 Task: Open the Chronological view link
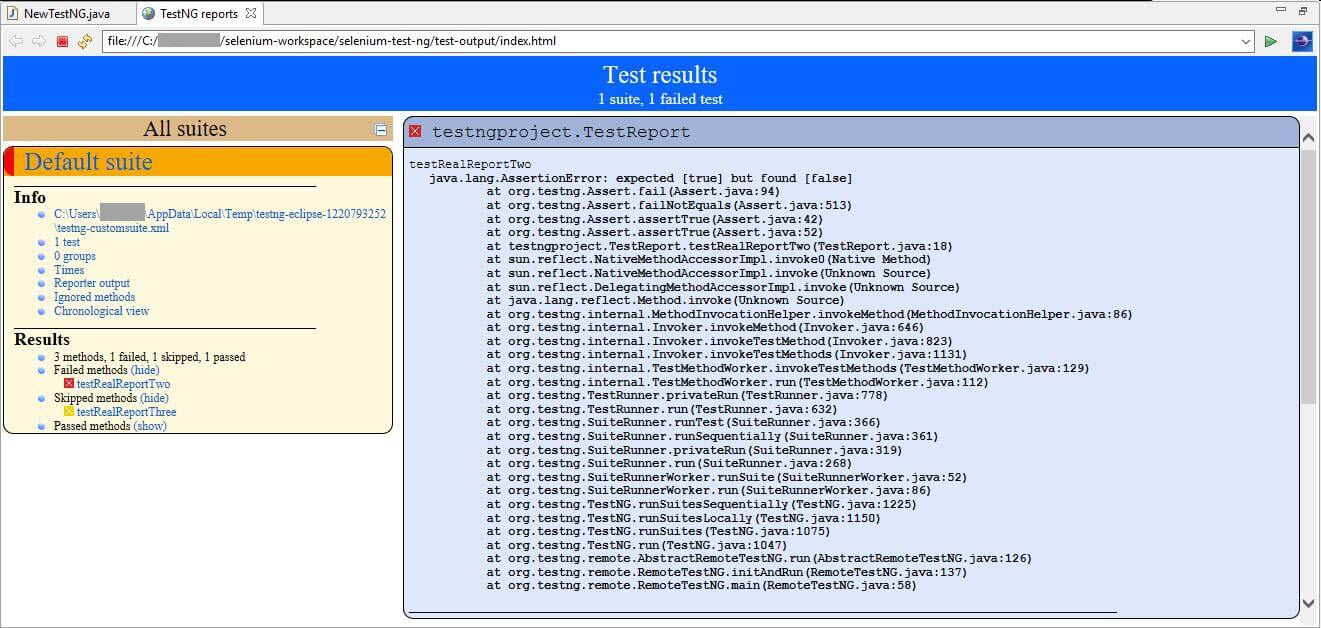[101, 311]
